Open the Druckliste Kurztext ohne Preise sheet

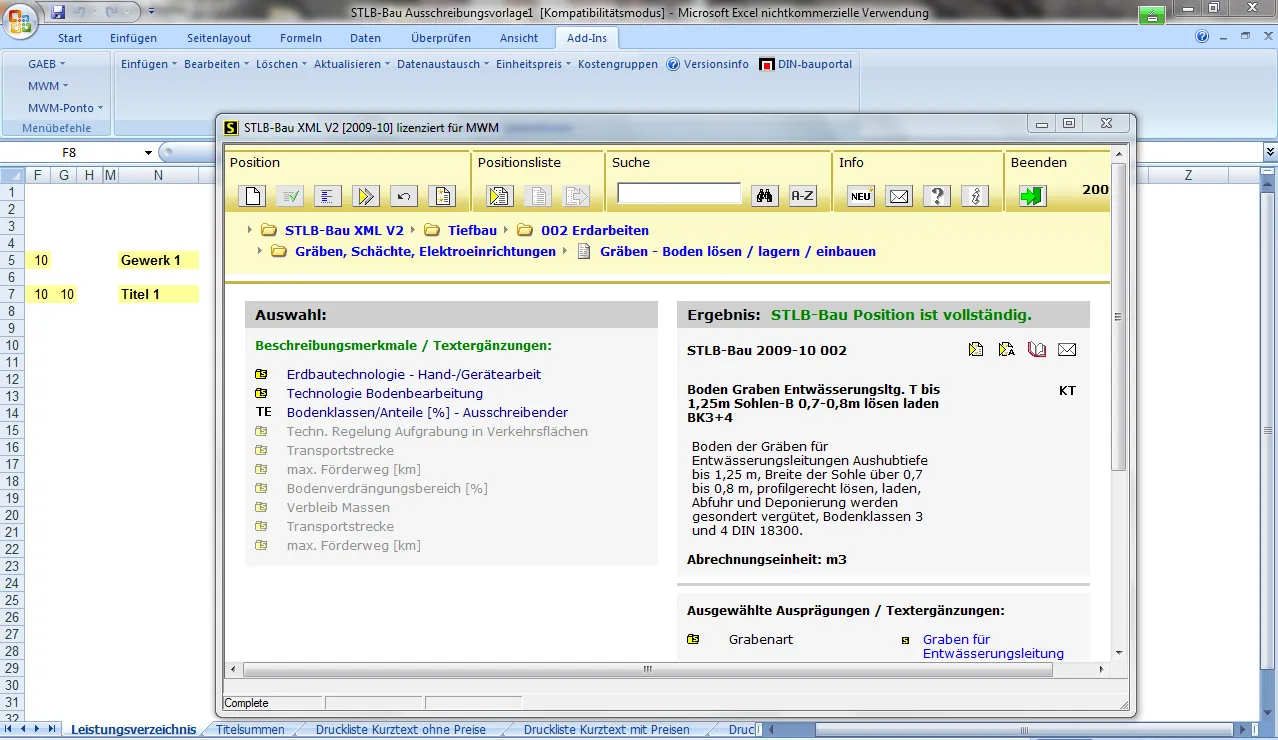[x=401, y=730]
